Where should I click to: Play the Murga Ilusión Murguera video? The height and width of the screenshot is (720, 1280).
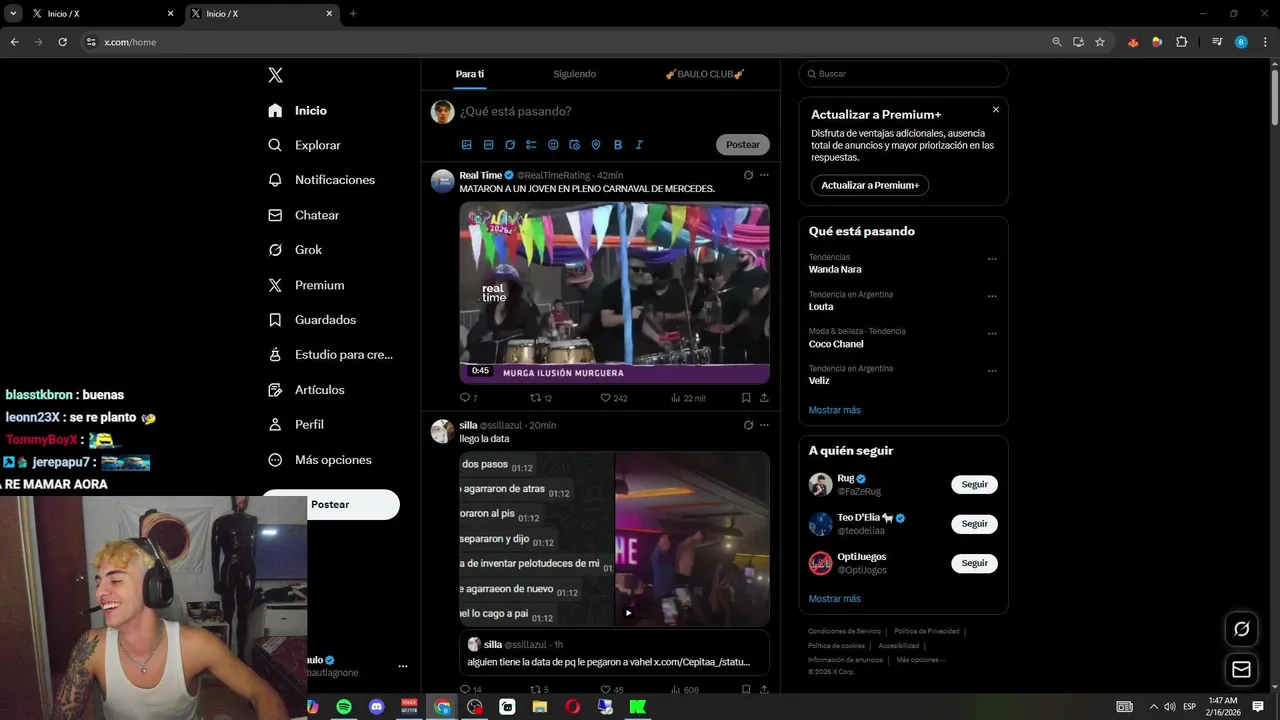point(614,293)
